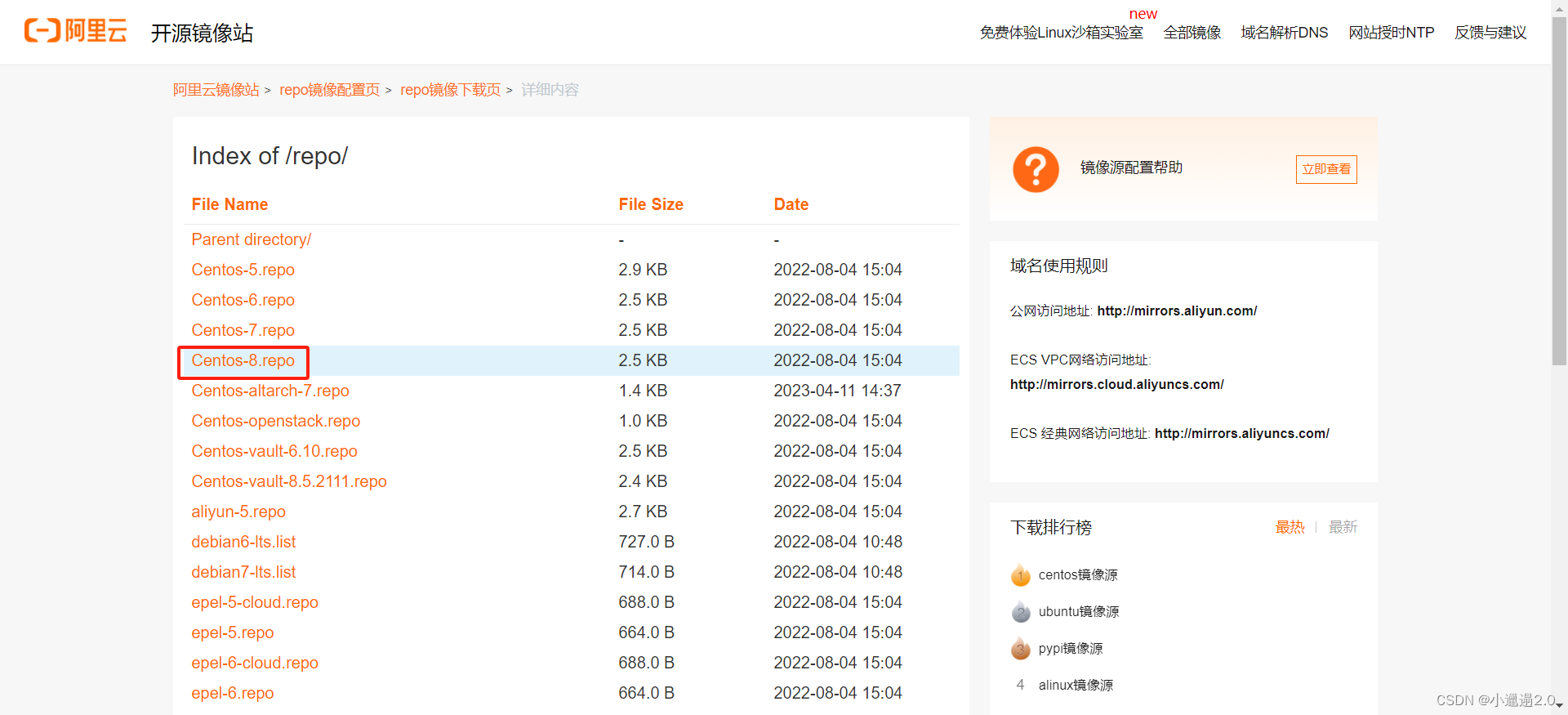
Task: Go to repo镜像下载页 breadcrumb link
Action: (x=451, y=90)
